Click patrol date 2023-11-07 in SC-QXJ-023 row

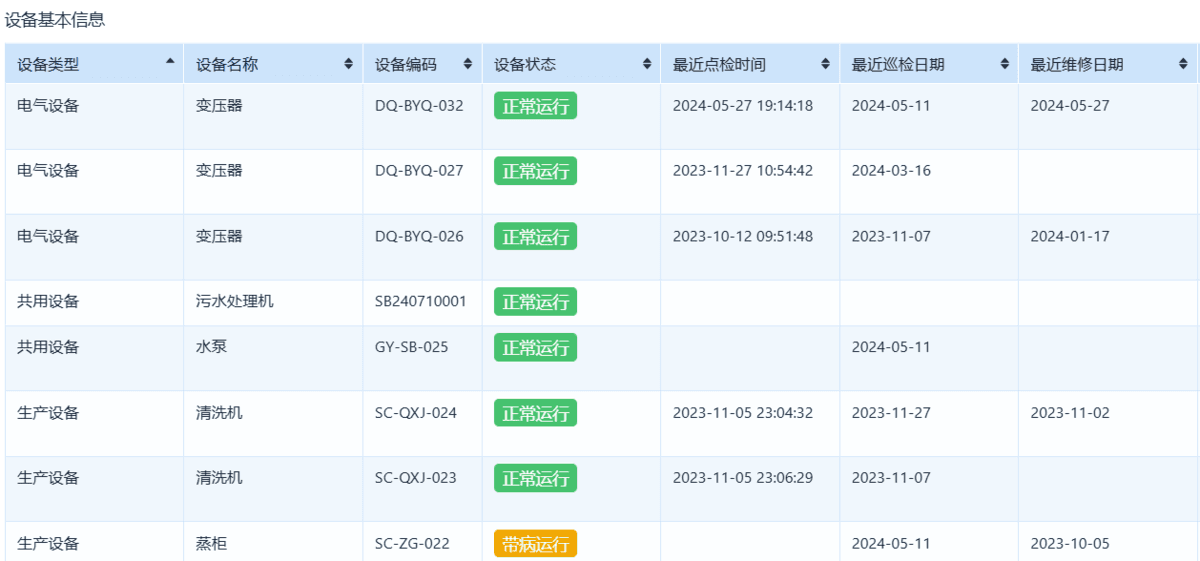pos(891,477)
